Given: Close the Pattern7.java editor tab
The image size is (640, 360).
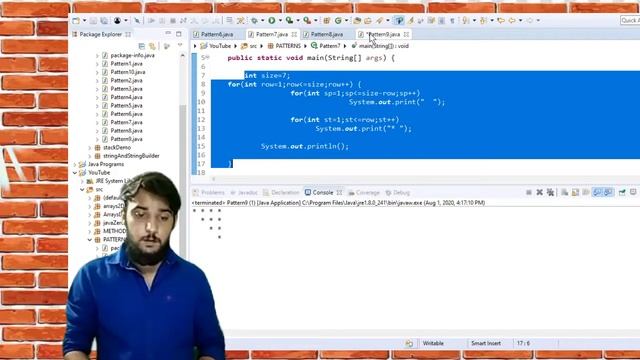Looking at the screenshot, I should [294, 34].
